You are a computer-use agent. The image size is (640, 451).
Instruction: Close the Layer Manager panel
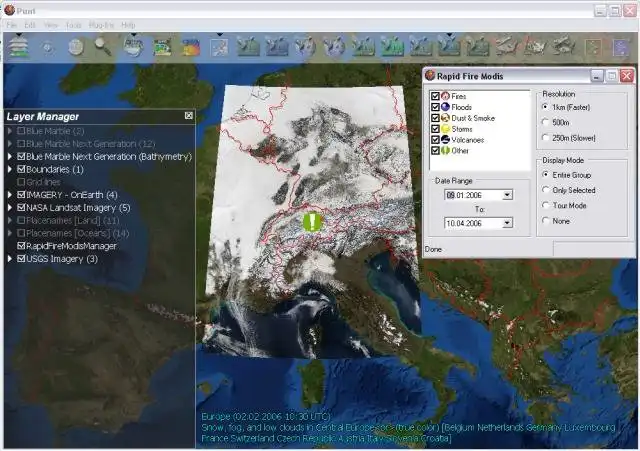click(189, 116)
